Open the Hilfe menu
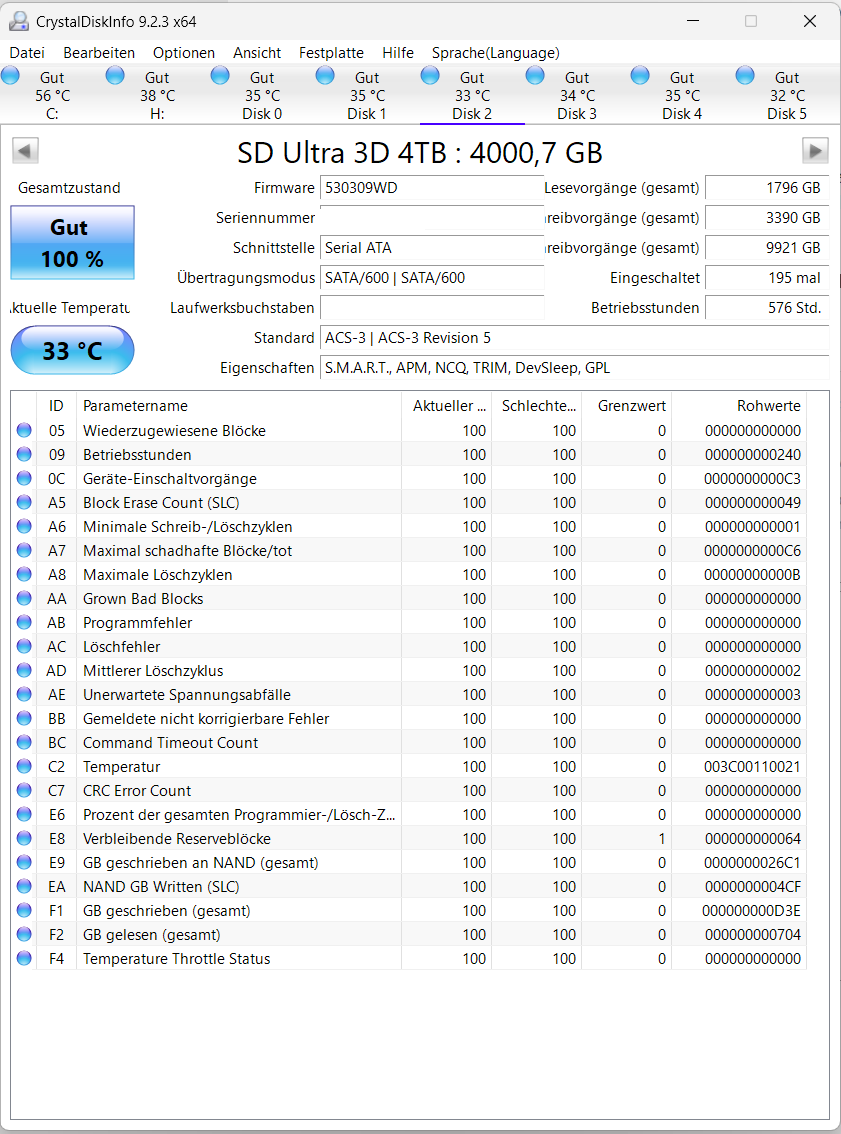 pos(398,53)
